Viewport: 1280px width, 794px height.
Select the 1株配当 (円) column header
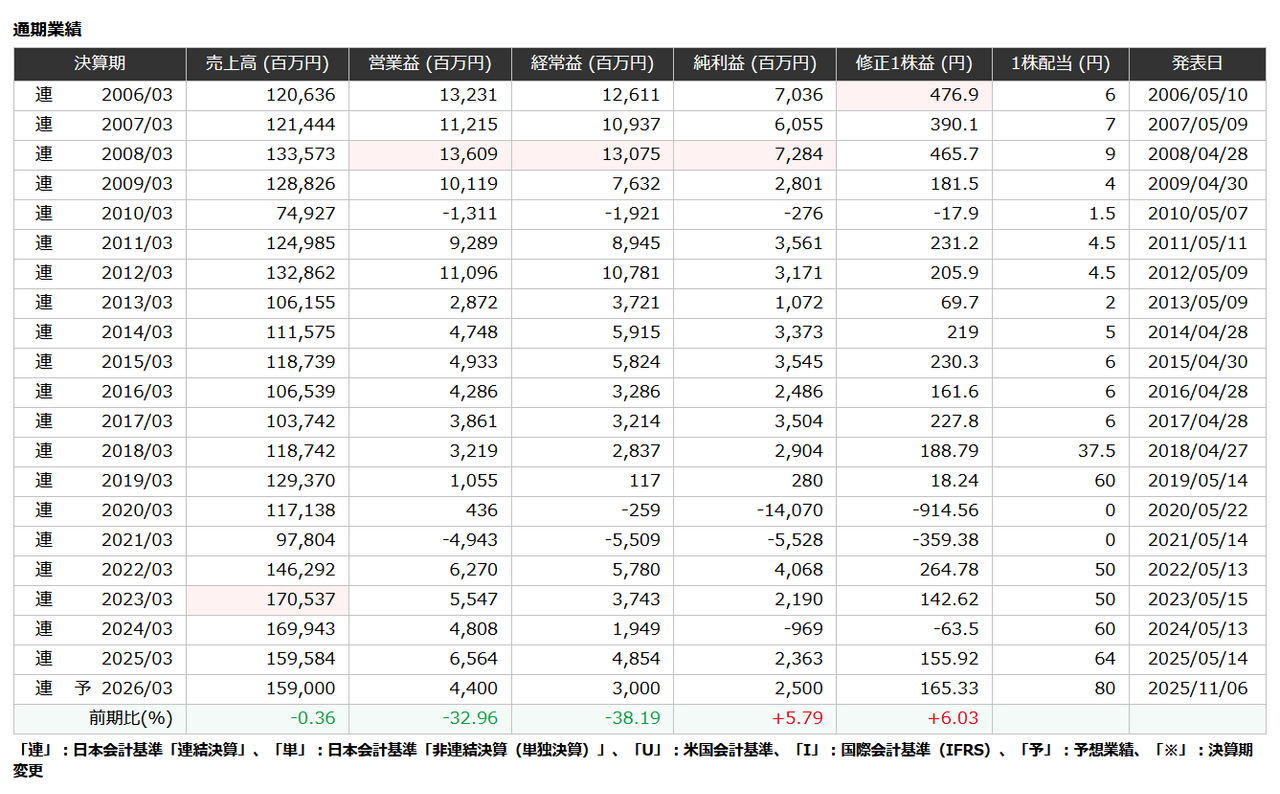1060,64
